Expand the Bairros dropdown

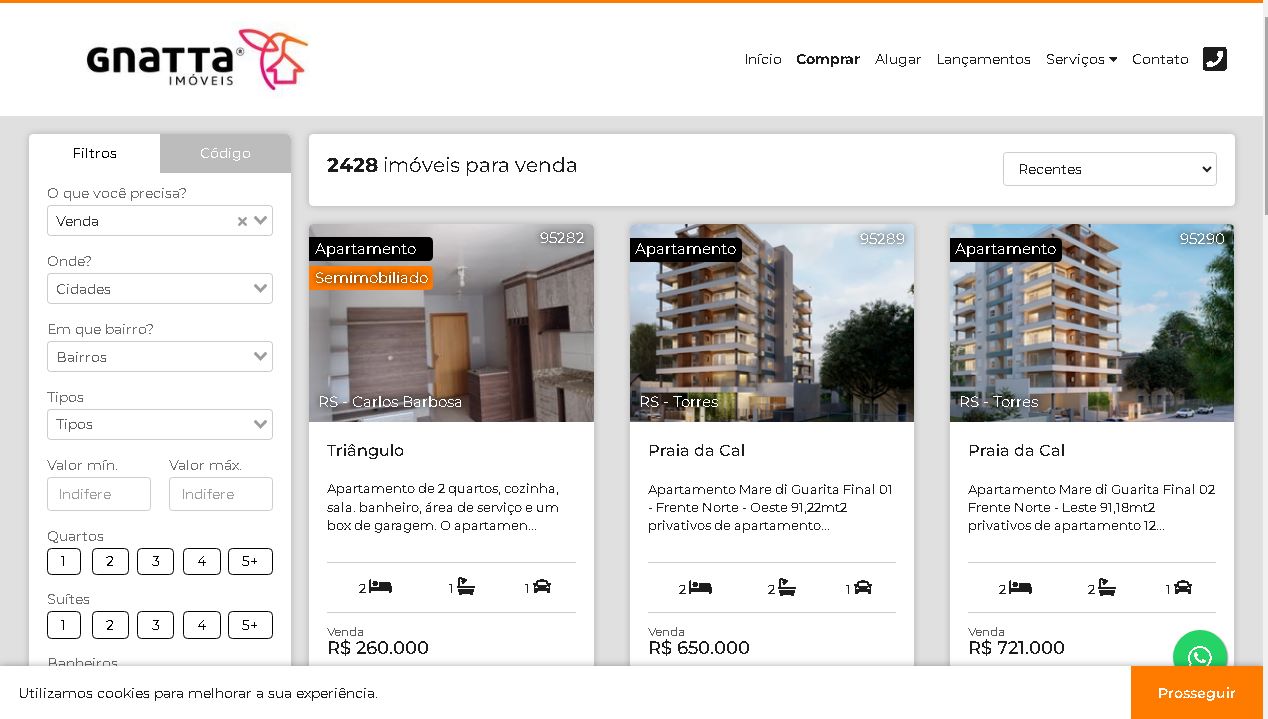pyautogui.click(x=160, y=357)
